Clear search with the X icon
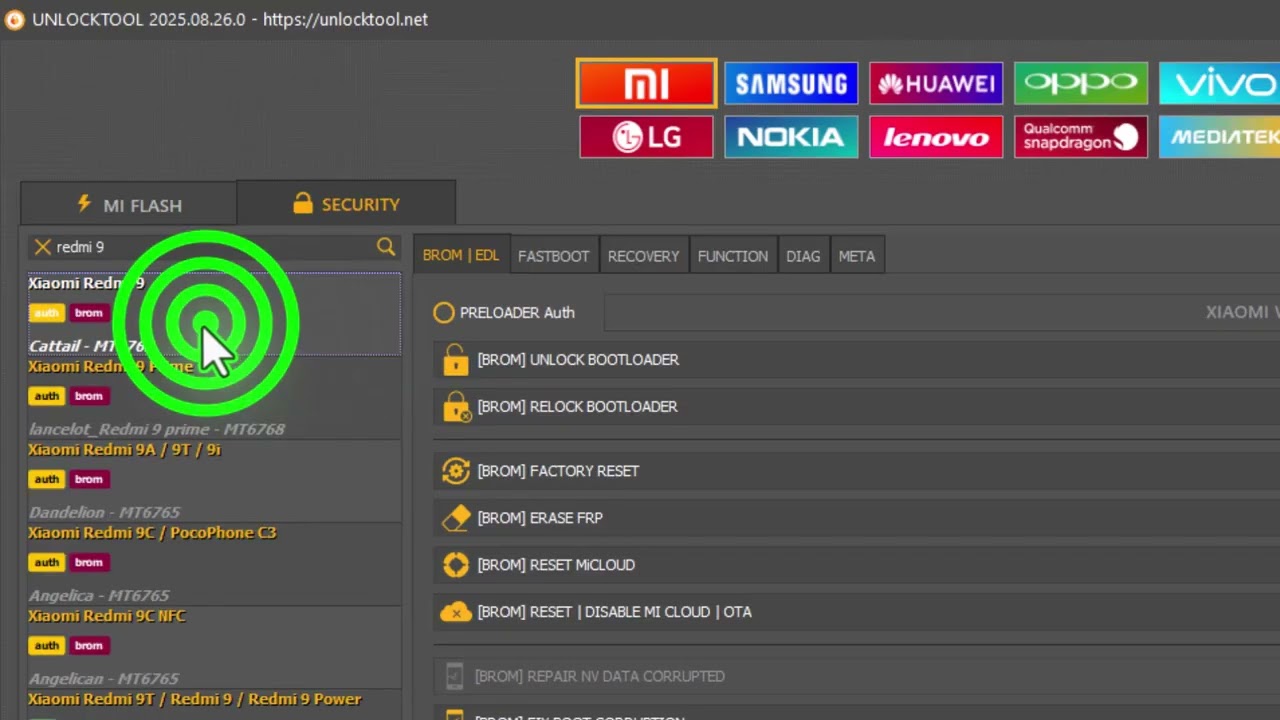 coord(42,247)
